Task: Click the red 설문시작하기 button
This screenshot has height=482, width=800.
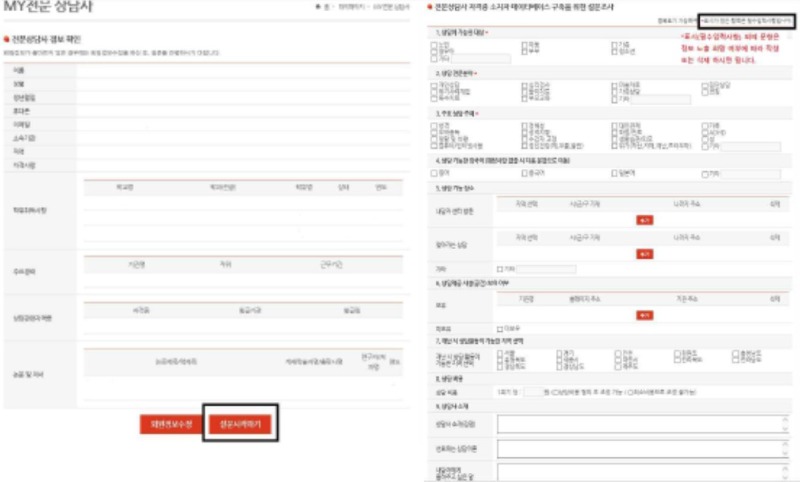Action: [x=238, y=423]
